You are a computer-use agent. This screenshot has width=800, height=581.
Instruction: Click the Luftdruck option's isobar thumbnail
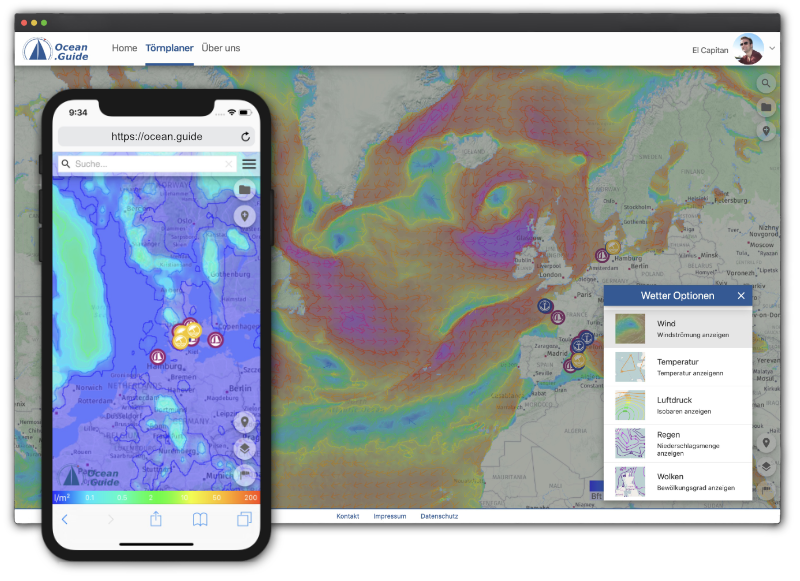click(x=630, y=406)
